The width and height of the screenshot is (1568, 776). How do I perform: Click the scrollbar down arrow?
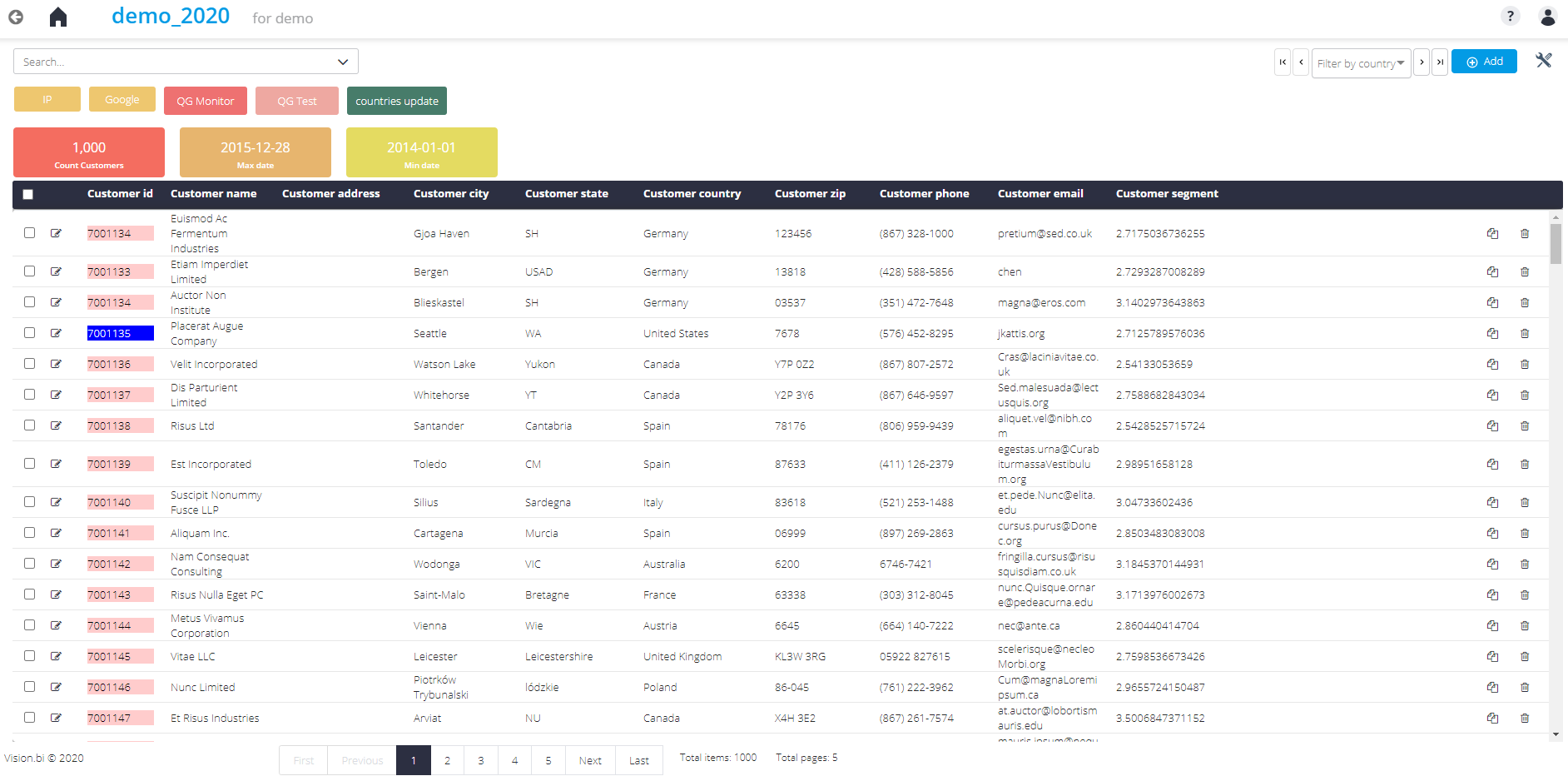(1556, 734)
